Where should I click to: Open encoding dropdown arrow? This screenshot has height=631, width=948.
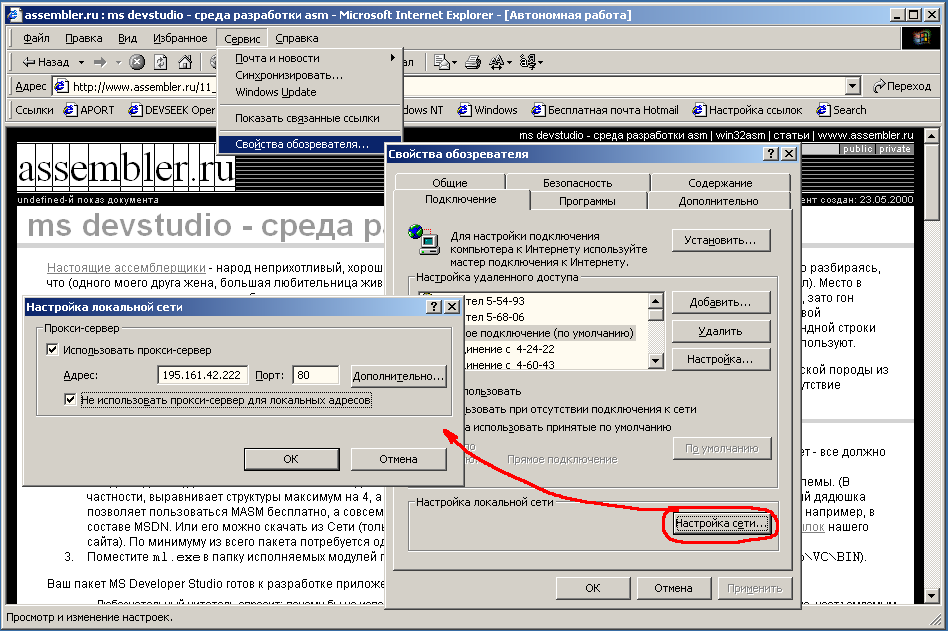541,62
